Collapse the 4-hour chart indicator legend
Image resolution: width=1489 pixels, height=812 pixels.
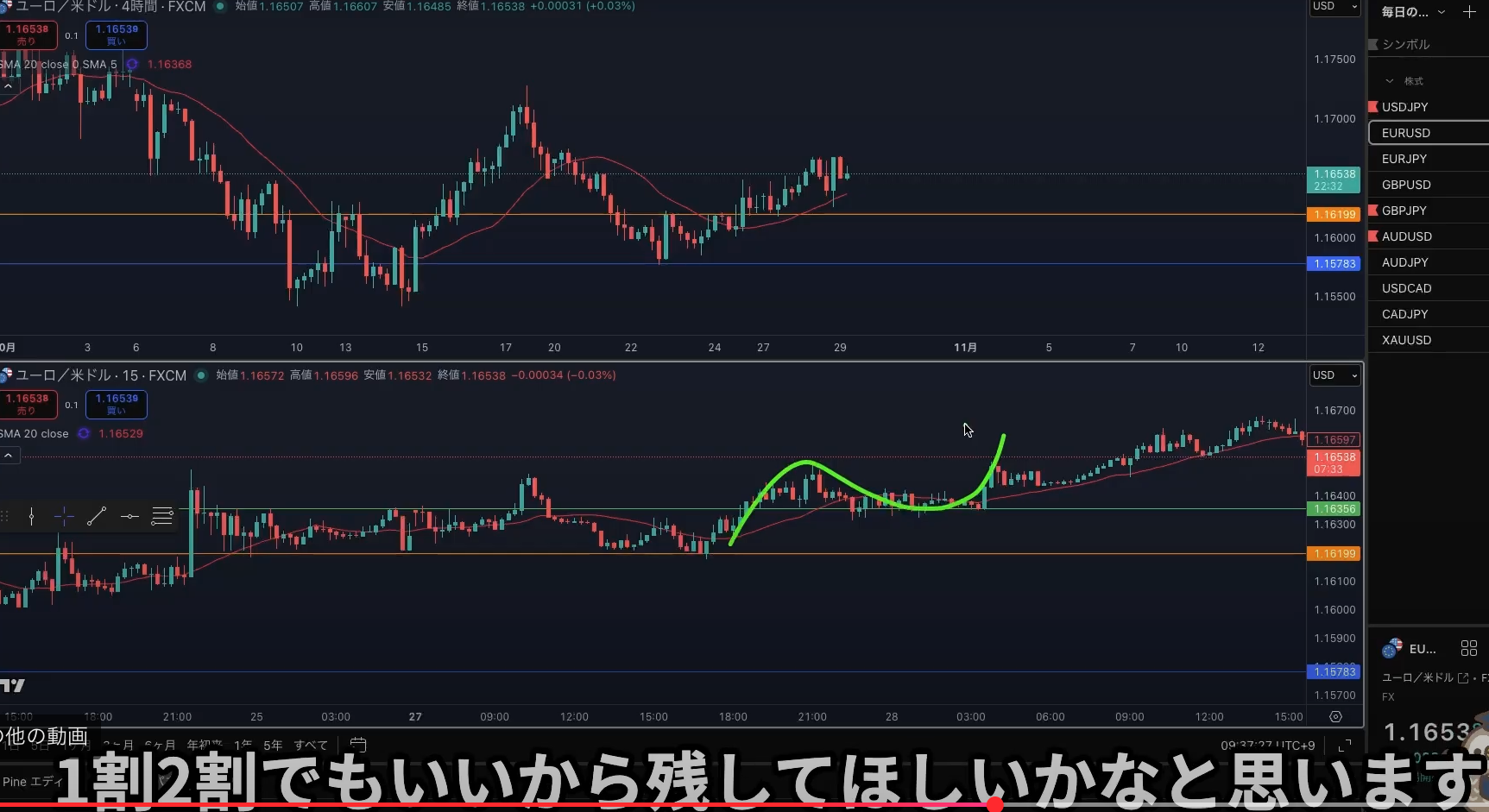(x=9, y=86)
